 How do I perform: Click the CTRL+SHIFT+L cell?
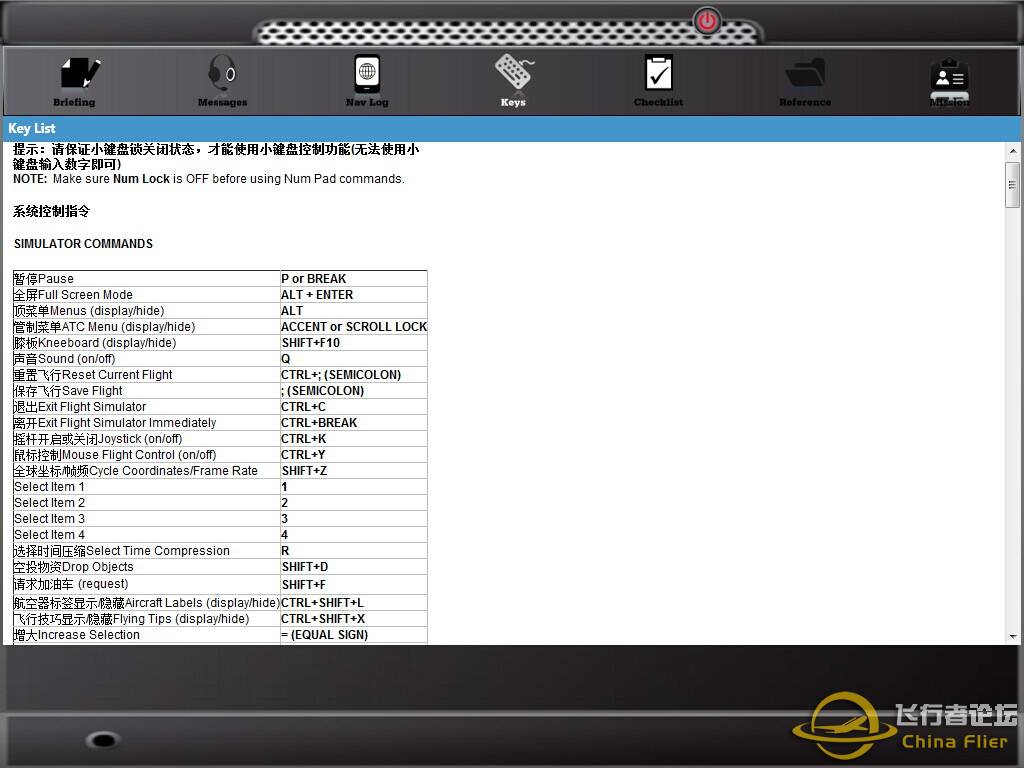[x=354, y=603]
